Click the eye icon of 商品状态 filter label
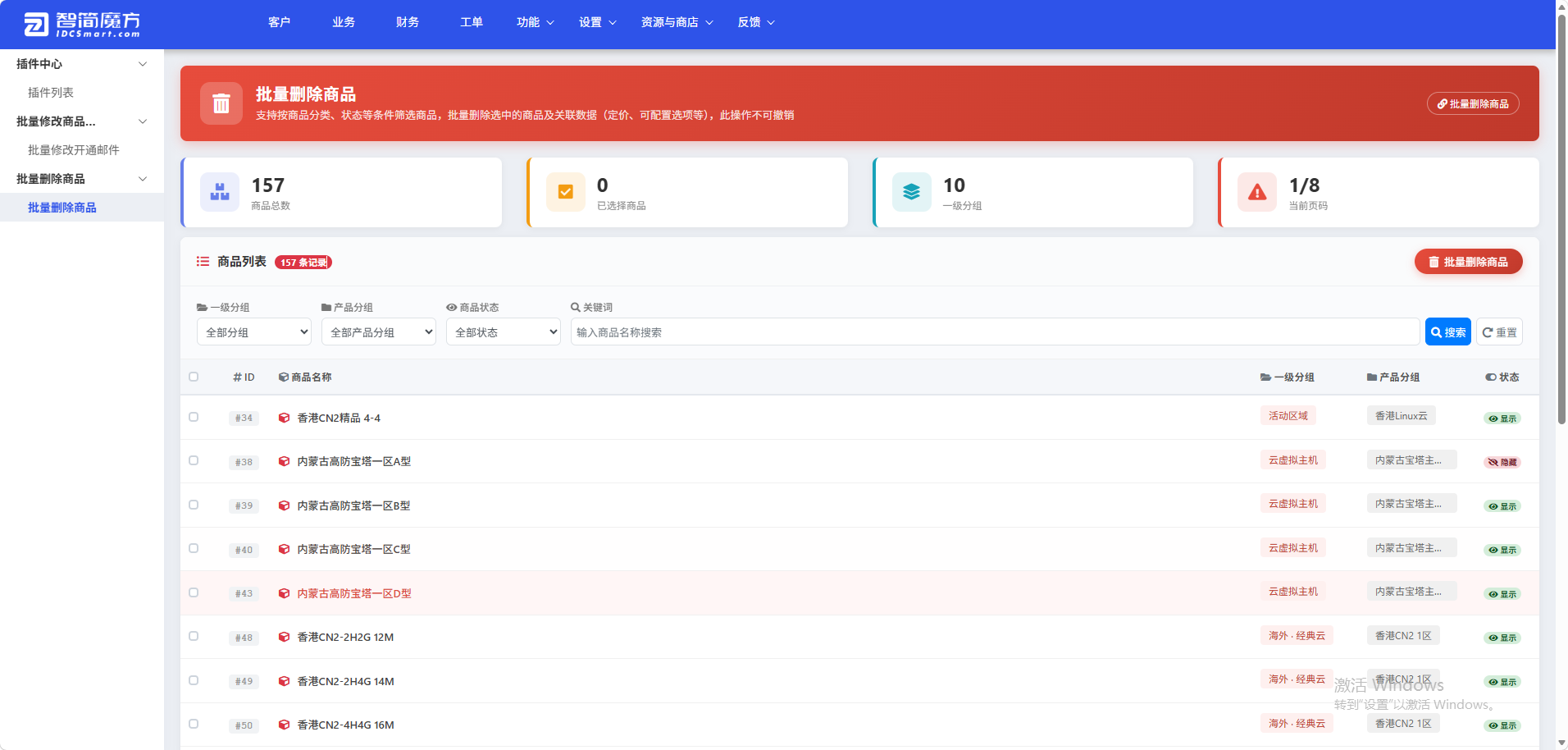 [451, 308]
